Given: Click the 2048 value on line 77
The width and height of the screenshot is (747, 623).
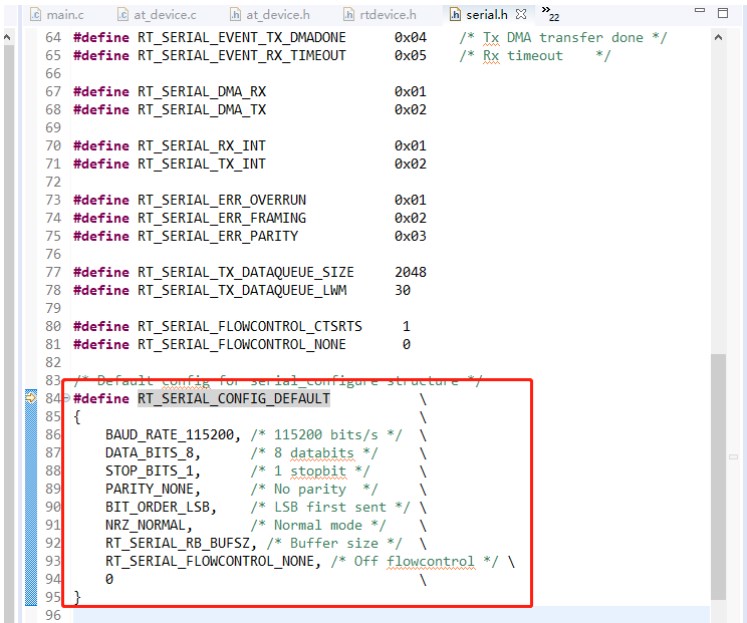Looking at the screenshot, I should pyautogui.click(x=410, y=272).
